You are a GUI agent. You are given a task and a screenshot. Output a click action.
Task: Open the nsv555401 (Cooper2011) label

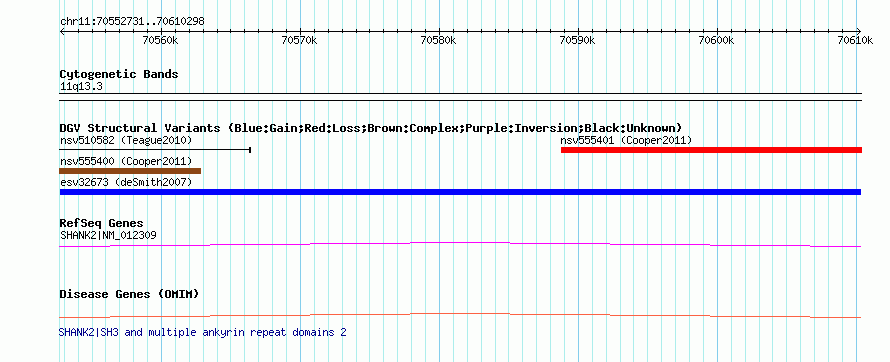(626, 140)
